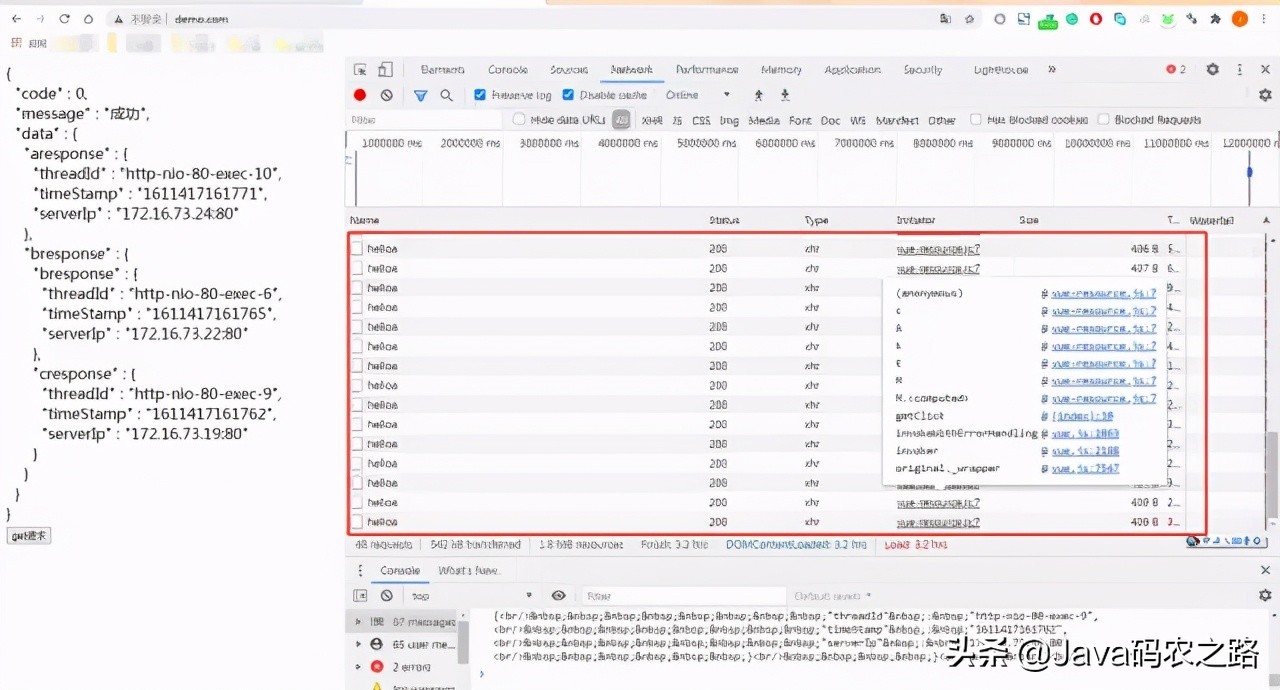Uncheck the Disable cache checkbox

(568, 95)
